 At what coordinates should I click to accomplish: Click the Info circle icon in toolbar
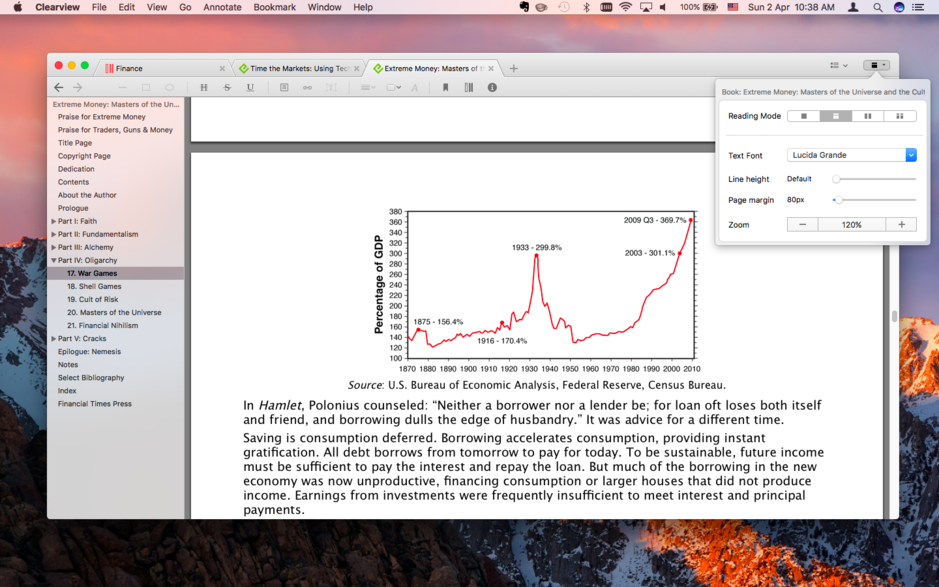pyautogui.click(x=491, y=87)
